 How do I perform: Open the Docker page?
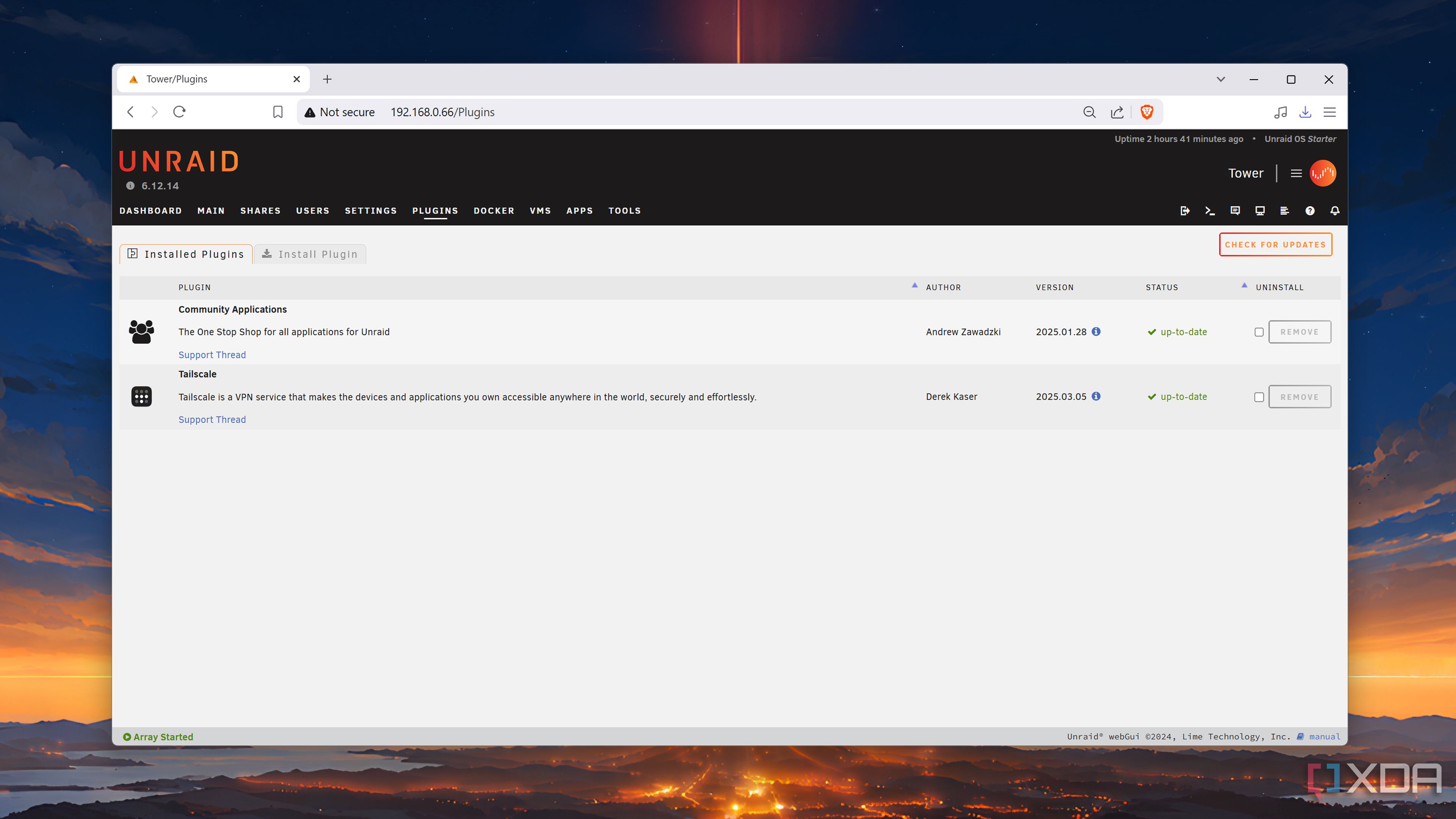click(x=494, y=211)
